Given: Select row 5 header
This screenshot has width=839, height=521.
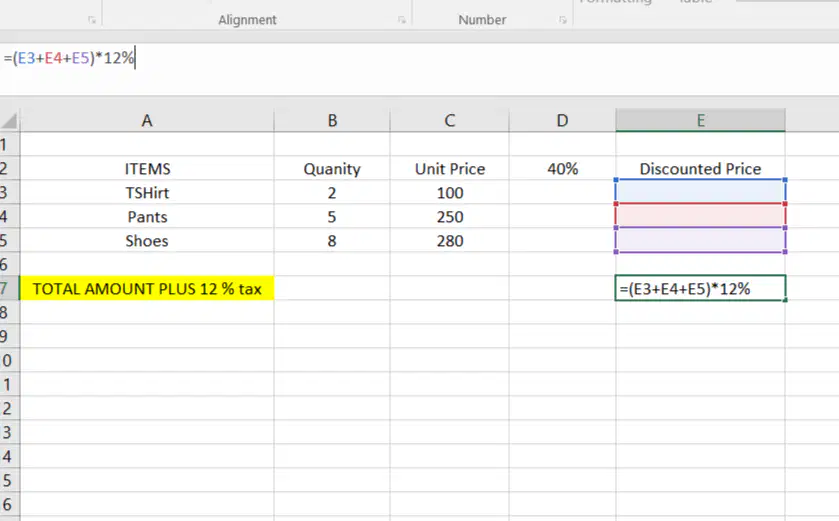Looking at the screenshot, I should point(9,241).
